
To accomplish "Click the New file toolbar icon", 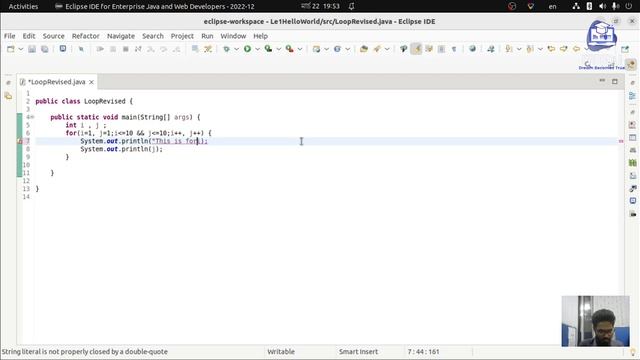I will tap(11, 49).
